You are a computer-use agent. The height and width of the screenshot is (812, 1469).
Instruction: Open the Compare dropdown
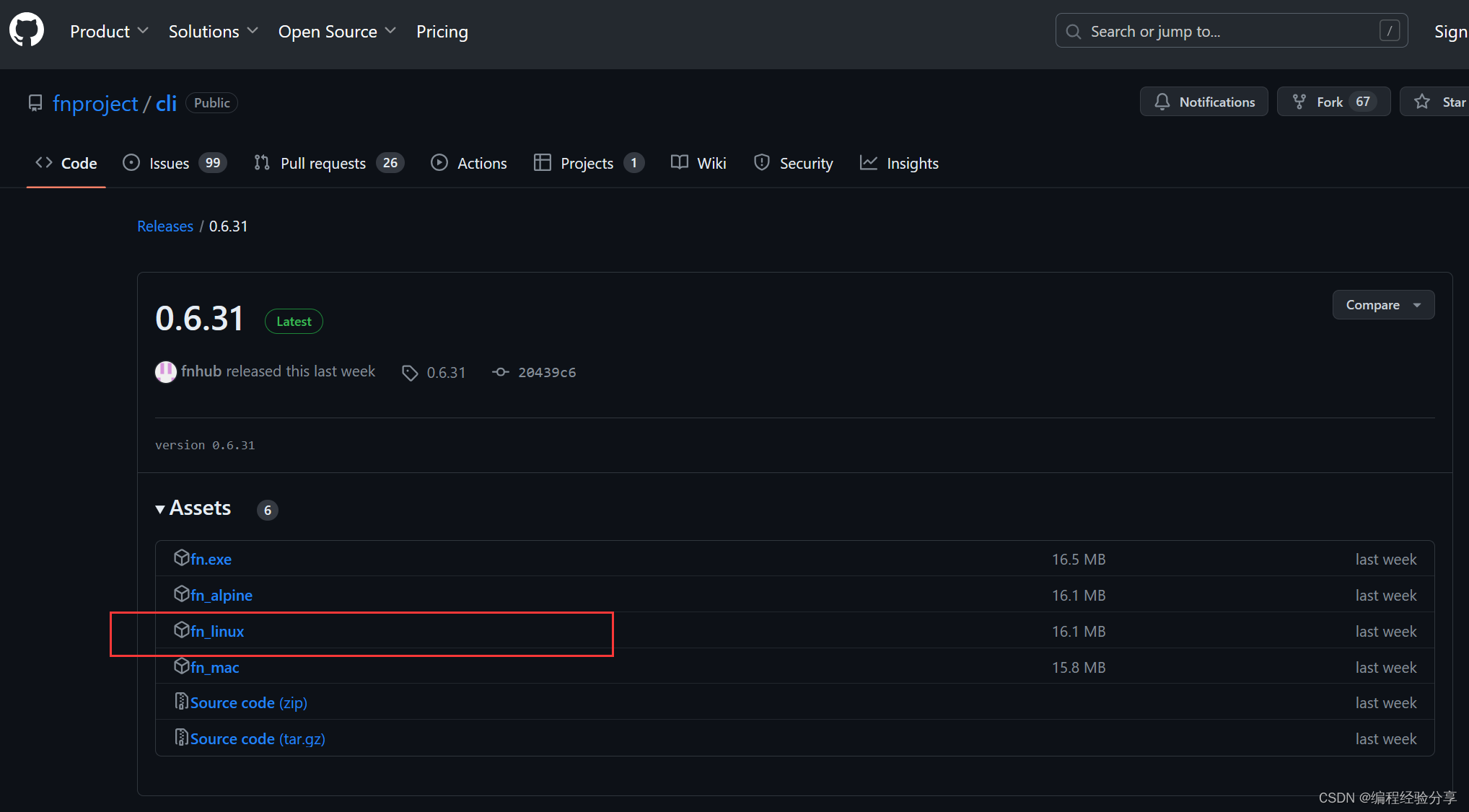1382,305
